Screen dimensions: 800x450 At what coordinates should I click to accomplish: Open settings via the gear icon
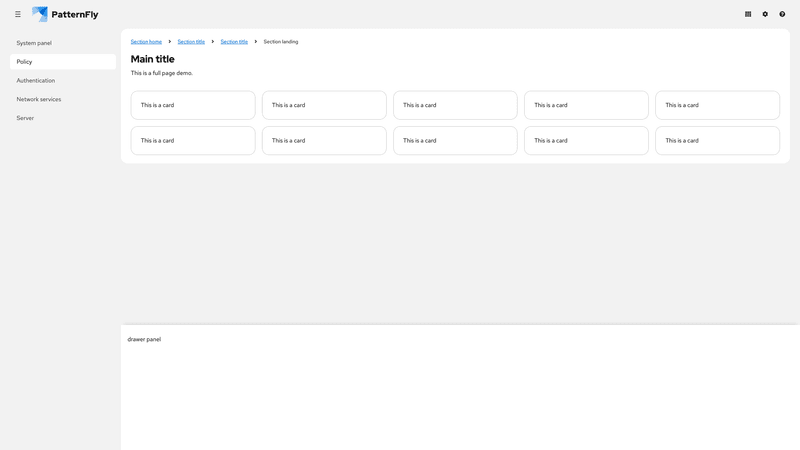coord(765,14)
